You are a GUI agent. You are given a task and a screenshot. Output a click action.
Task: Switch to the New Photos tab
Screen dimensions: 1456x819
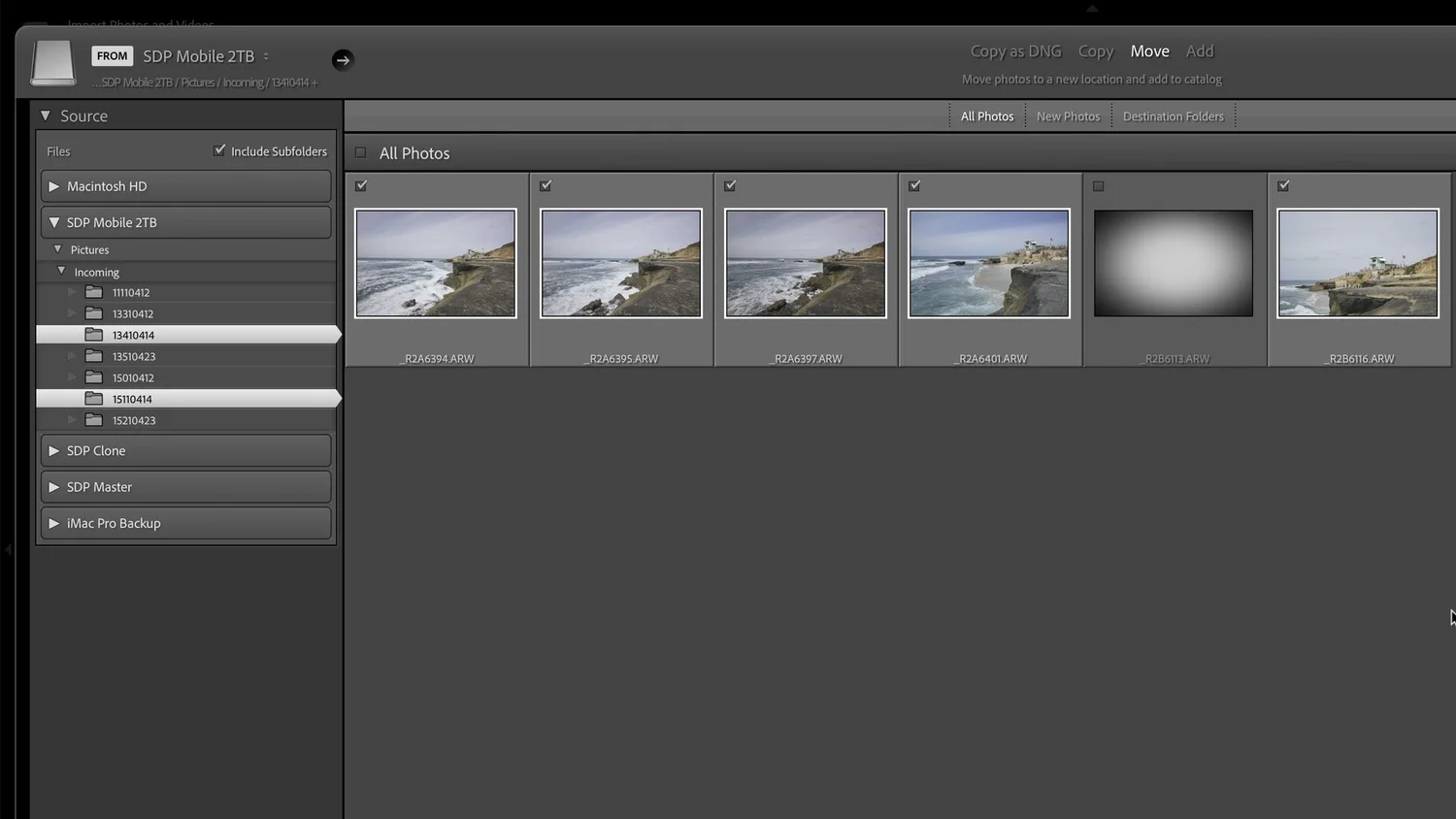1068,115
